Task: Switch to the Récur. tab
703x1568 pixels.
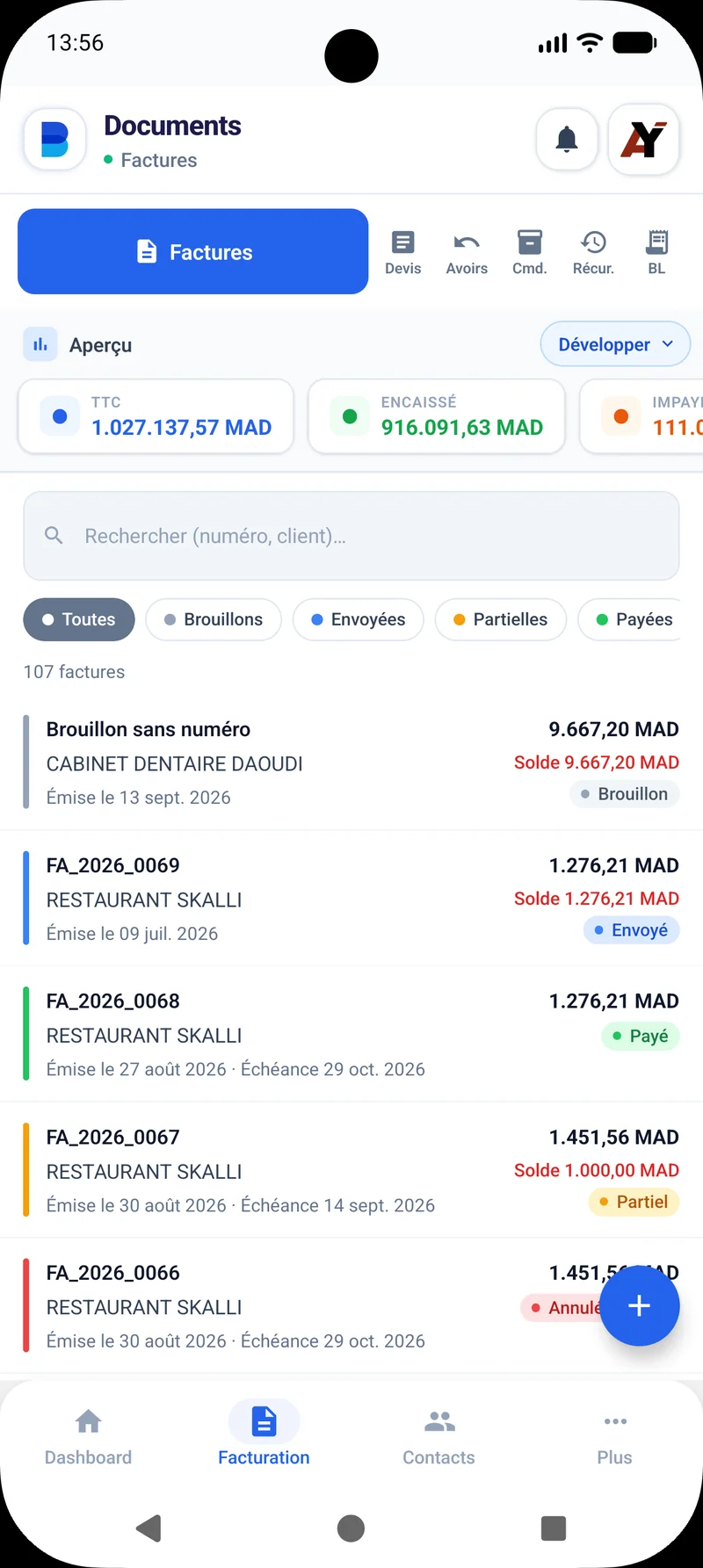Action: coord(593,252)
